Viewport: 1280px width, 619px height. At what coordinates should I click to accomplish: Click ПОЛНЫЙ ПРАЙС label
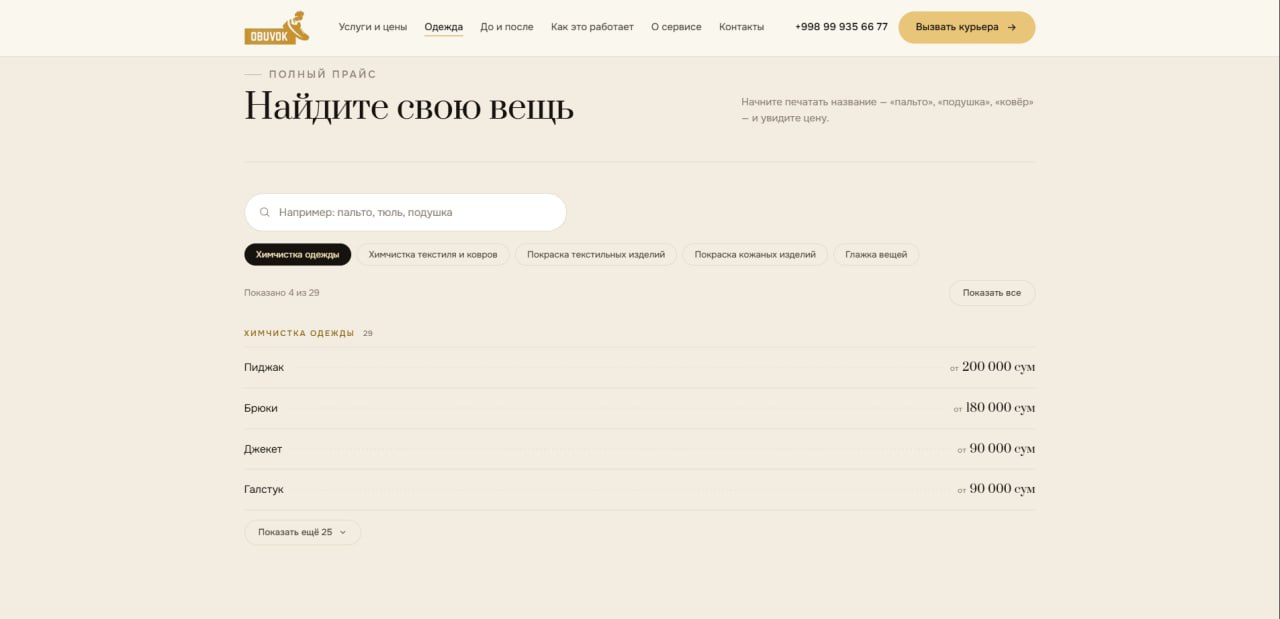coord(323,74)
